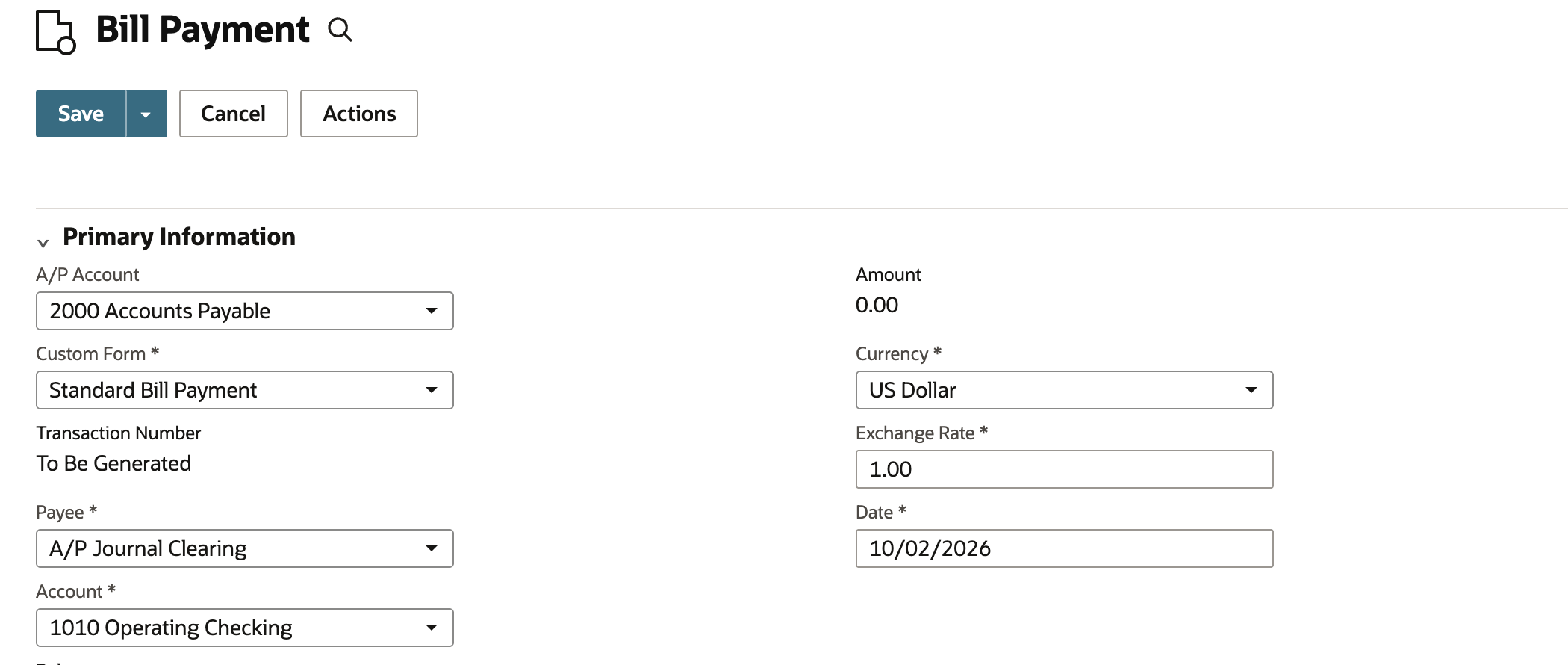Click the Transaction Number label

[x=119, y=433]
